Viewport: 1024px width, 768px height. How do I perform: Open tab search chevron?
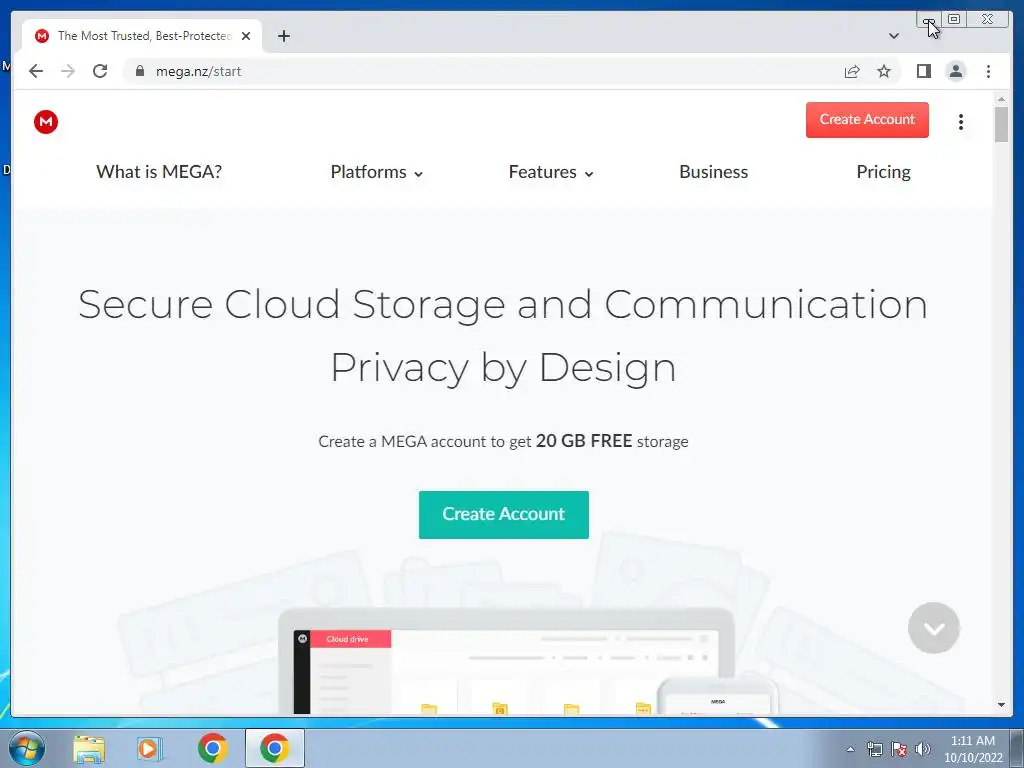click(x=893, y=36)
